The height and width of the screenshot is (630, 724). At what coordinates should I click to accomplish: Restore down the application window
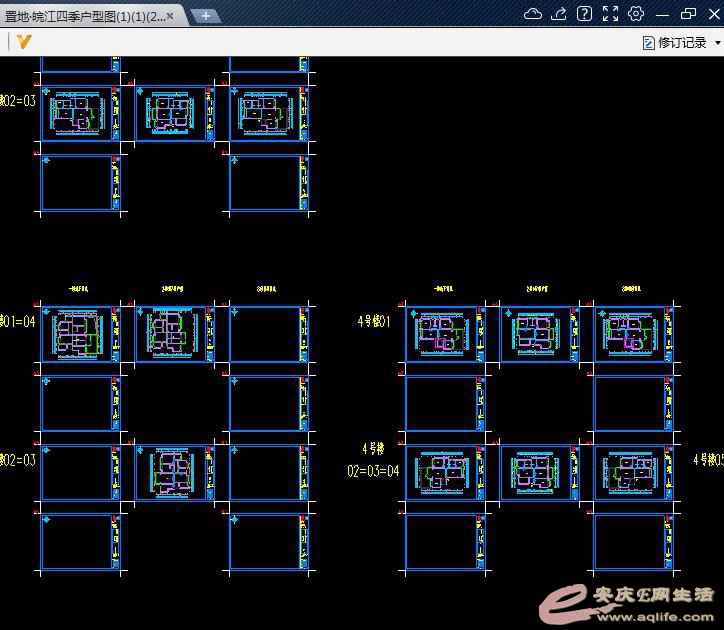click(x=688, y=13)
